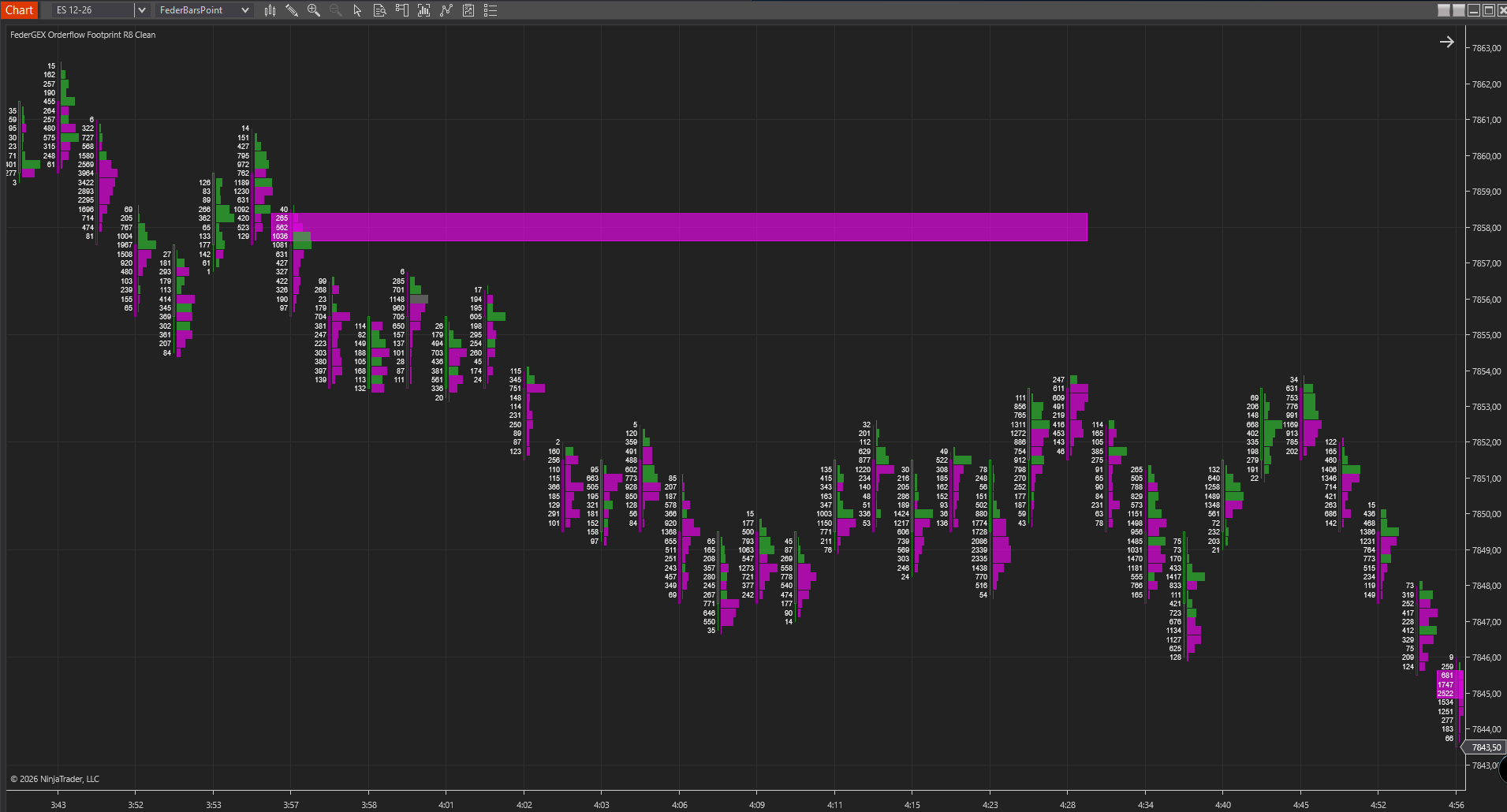Open the Chart Trader icon
The height and width of the screenshot is (812, 1507).
[401, 10]
